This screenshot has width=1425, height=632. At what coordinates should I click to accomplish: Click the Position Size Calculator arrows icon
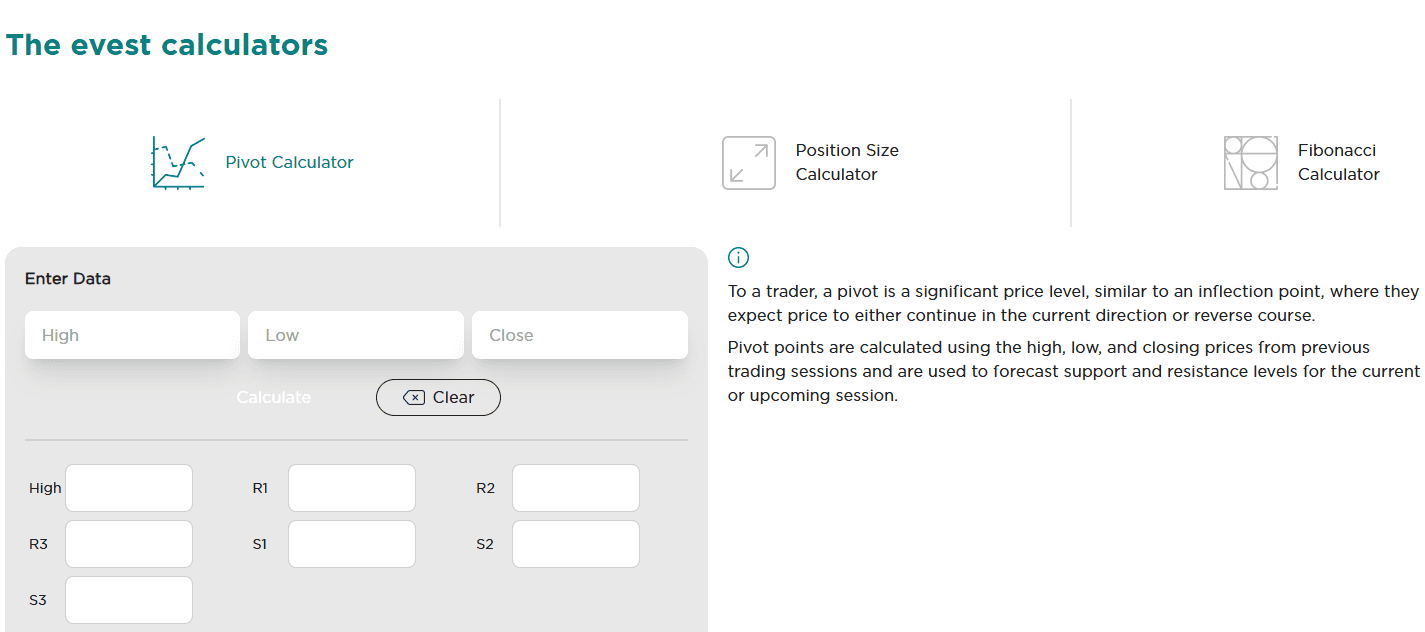tap(748, 163)
